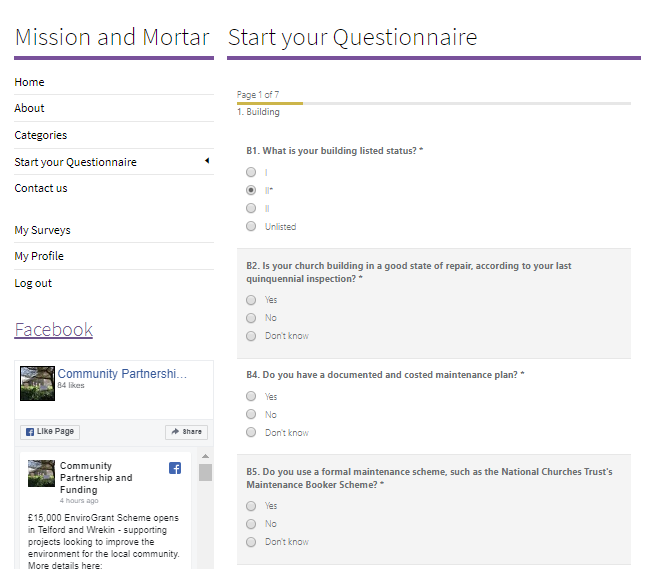
Task: Click the Facebook feed scrollbar thumb
Action: click(206, 472)
